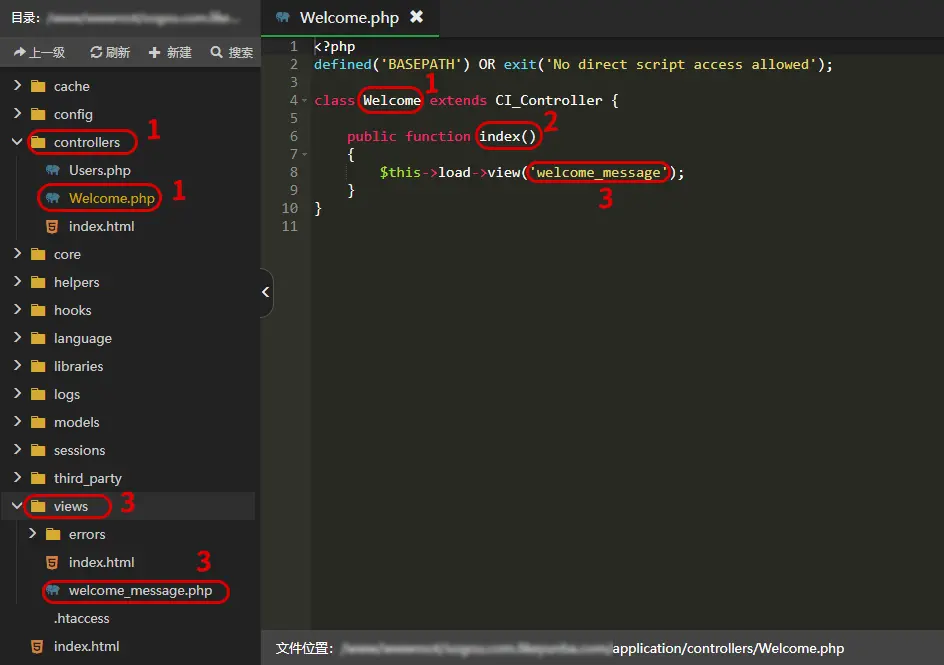944x665 pixels.
Task: Collapse the views folder chevron
Action: pos(17,506)
